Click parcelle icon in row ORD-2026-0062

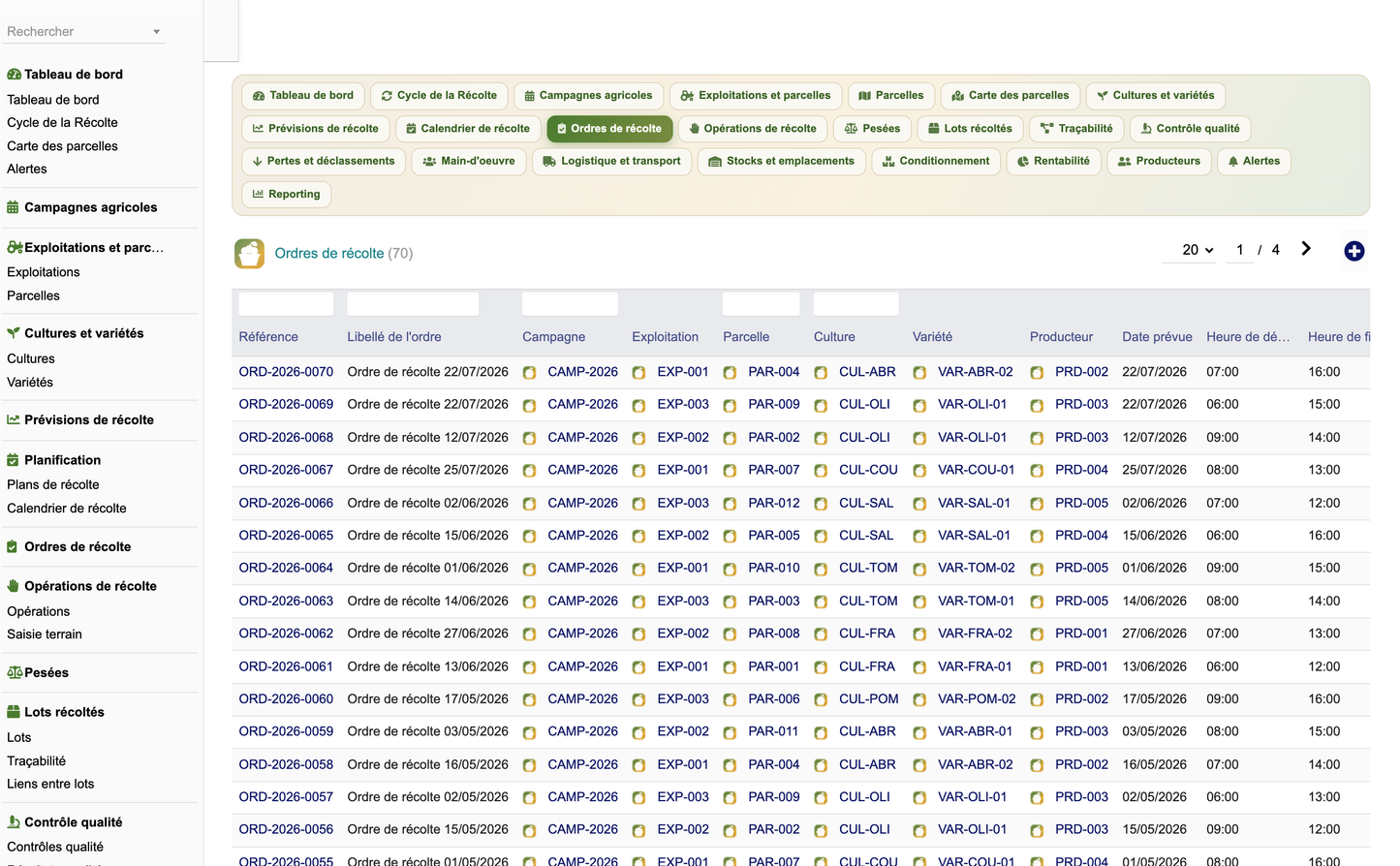[x=730, y=634]
